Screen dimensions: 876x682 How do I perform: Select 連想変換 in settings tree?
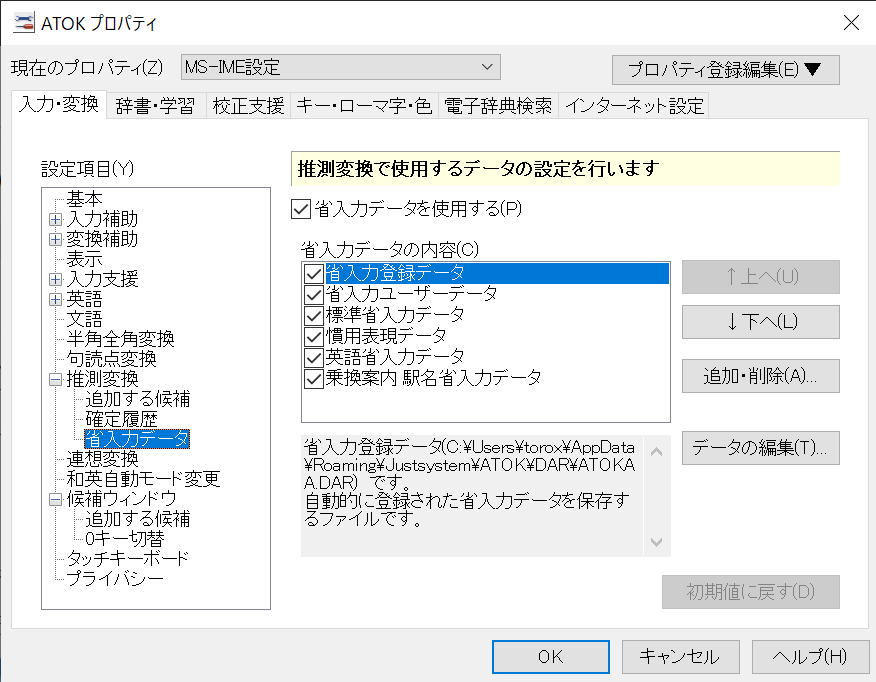click(x=102, y=459)
